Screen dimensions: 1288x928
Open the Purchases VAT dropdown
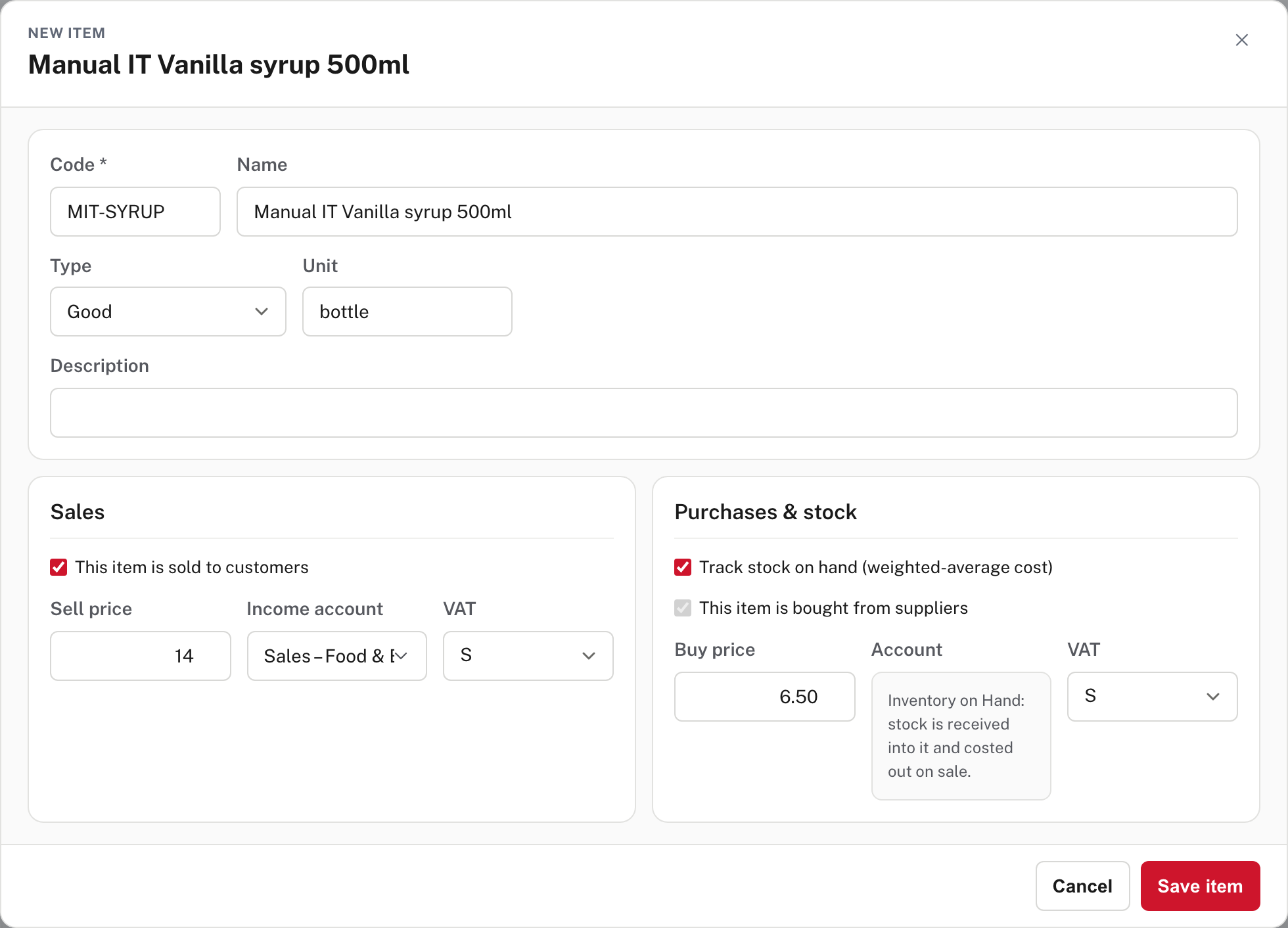click(x=1153, y=697)
